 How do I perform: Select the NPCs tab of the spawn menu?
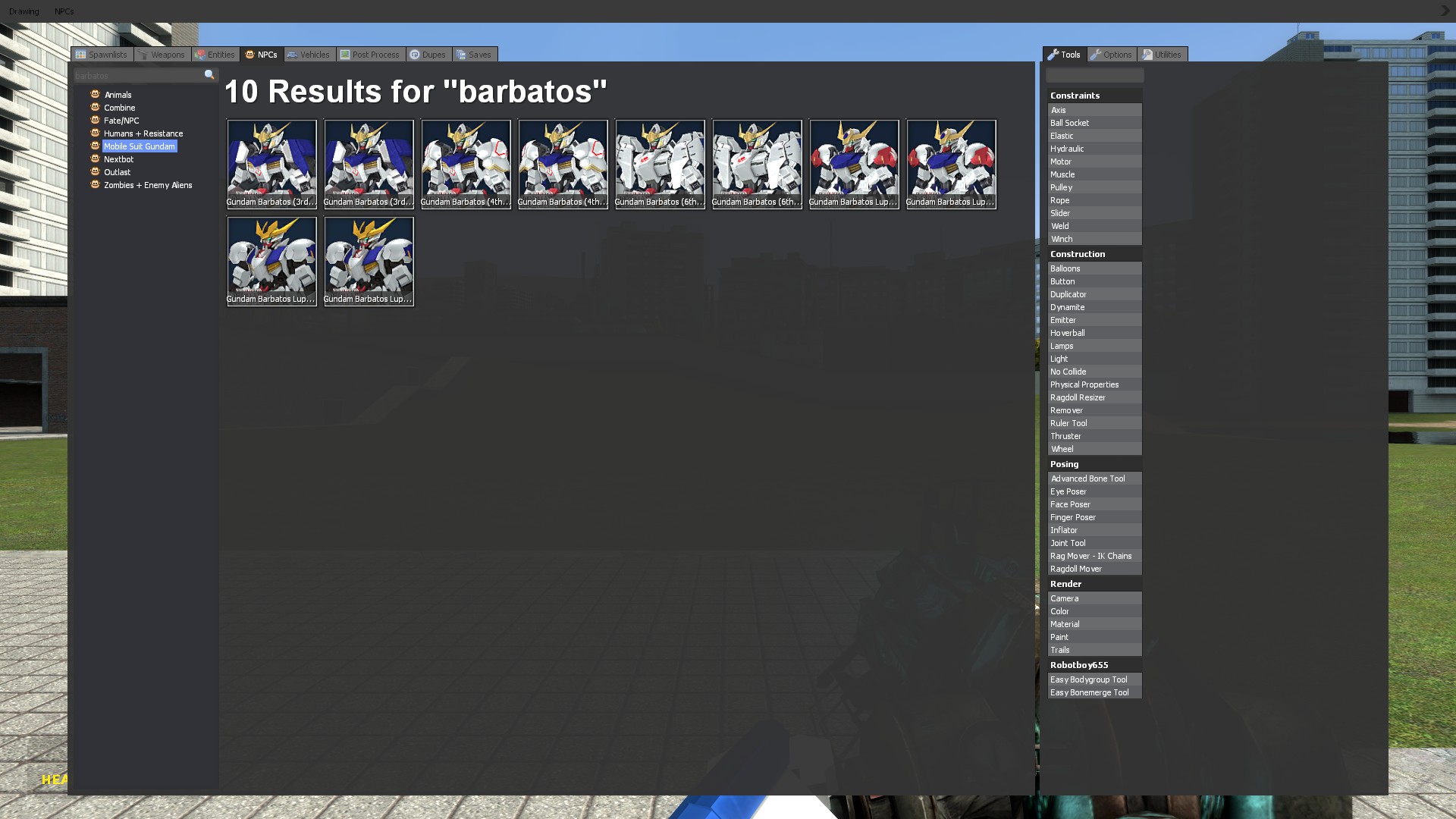pos(262,55)
